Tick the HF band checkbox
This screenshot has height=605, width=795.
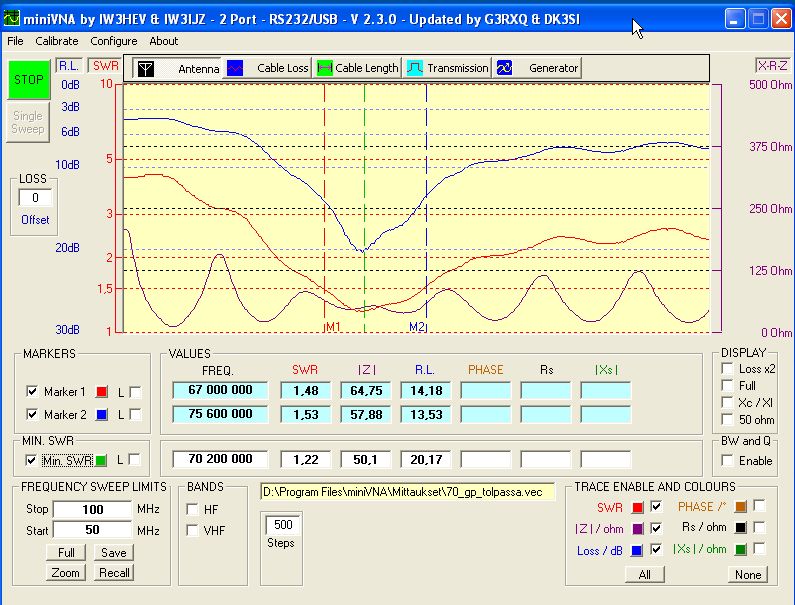pos(192,509)
